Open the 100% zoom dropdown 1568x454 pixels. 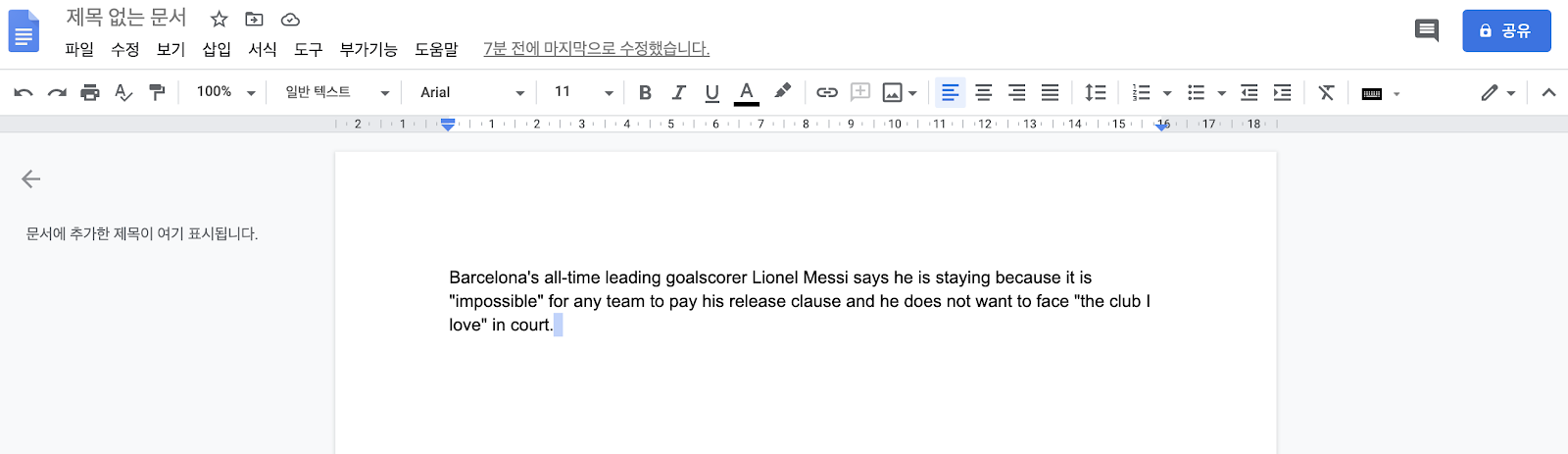click(225, 92)
